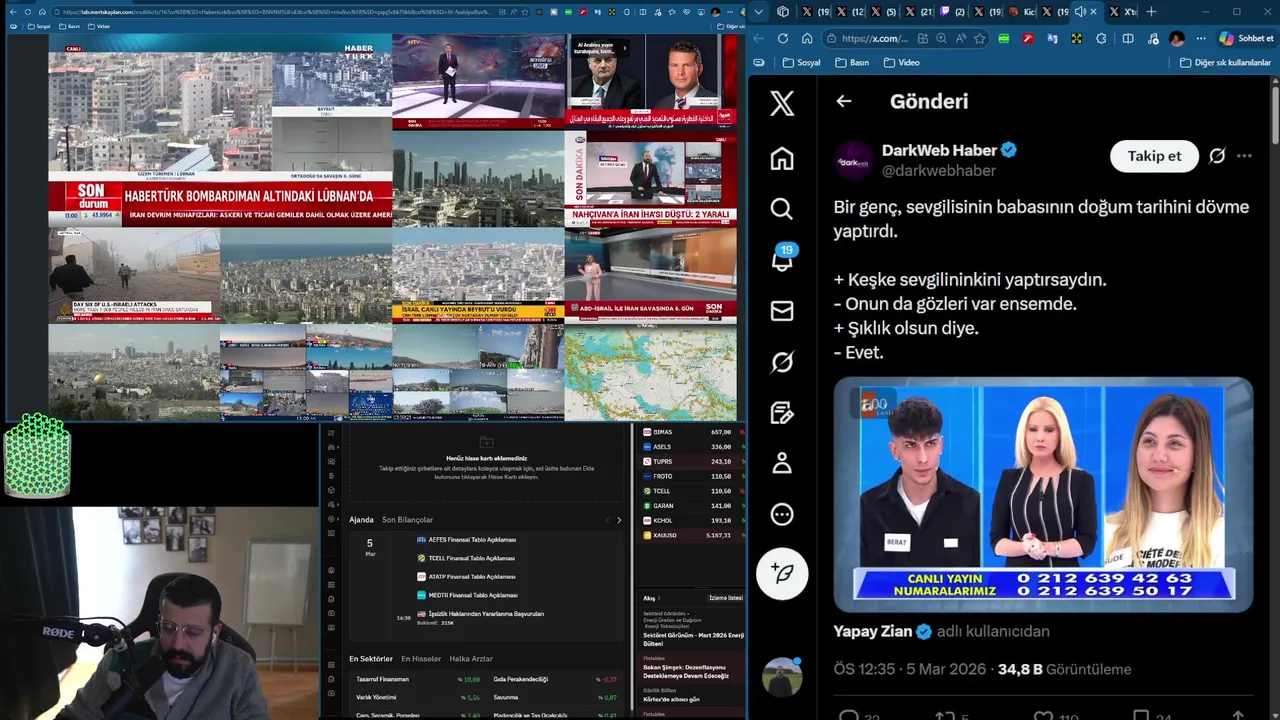Viewport: 1280px width, 720px height.
Task: Switch to first X tab (19)
Action: [x=815, y=12]
